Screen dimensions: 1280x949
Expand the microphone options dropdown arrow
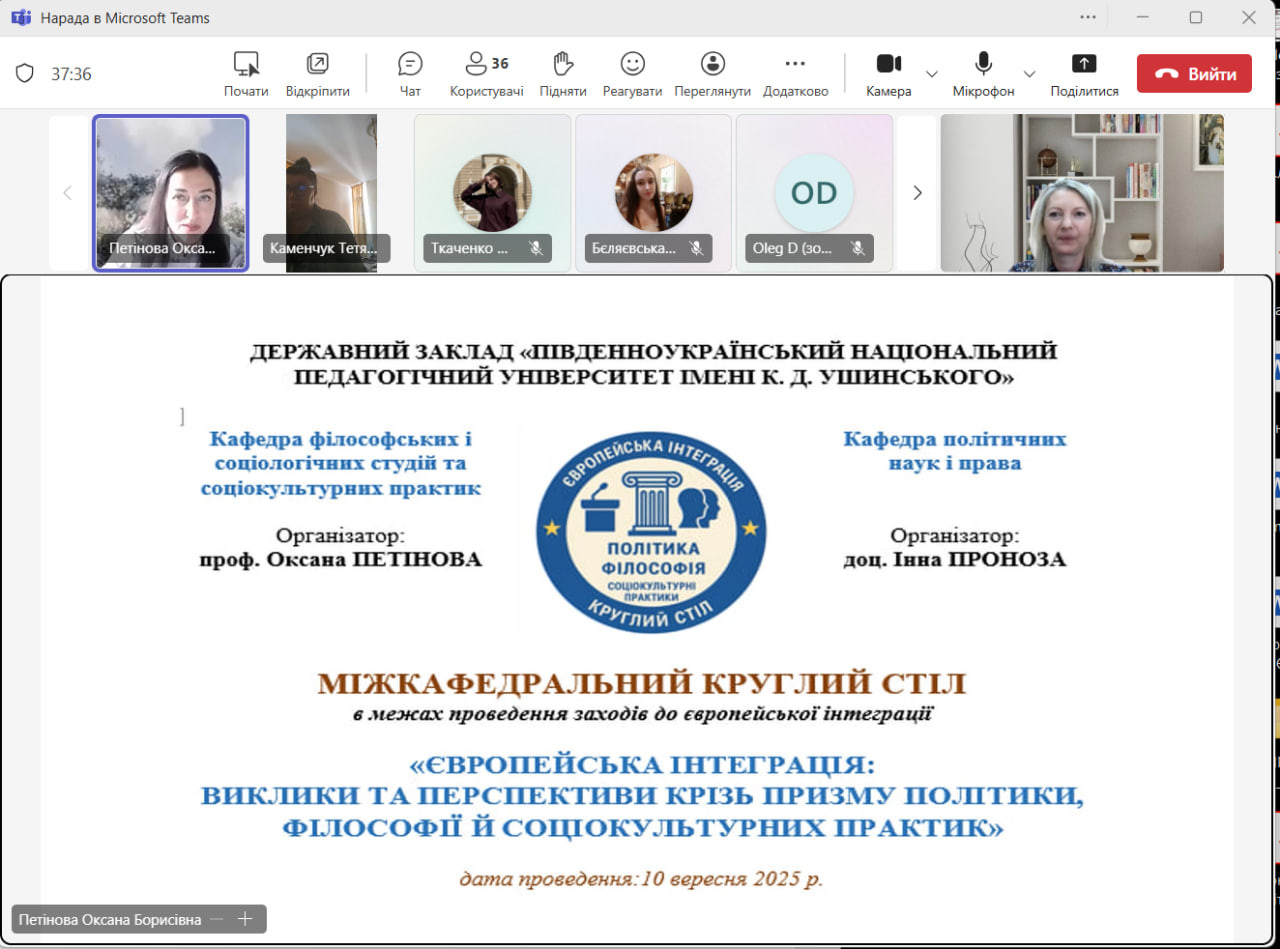tap(1029, 74)
